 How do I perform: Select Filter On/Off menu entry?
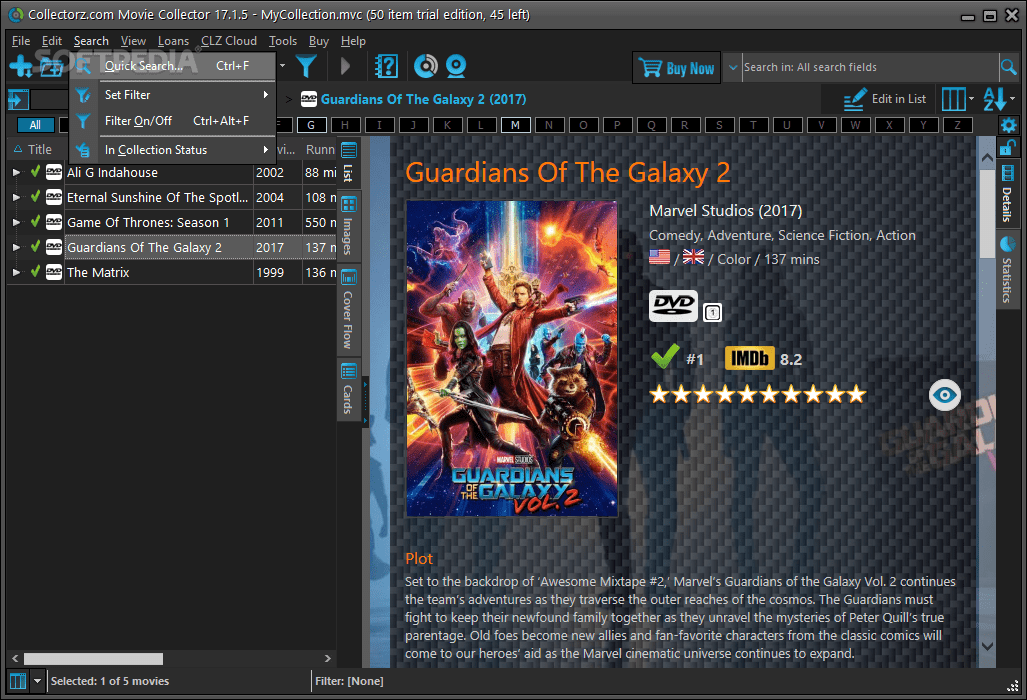[x=174, y=121]
